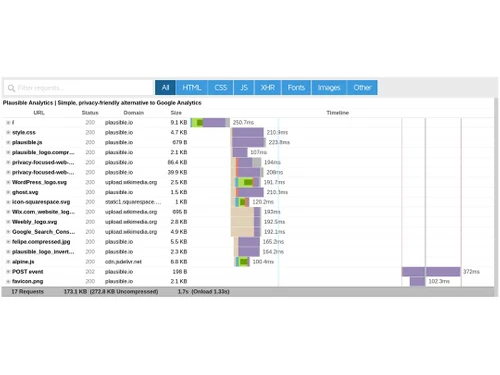Select the All filter tab
The width and height of the screenshot is (500, 375).
coord(165,88)
